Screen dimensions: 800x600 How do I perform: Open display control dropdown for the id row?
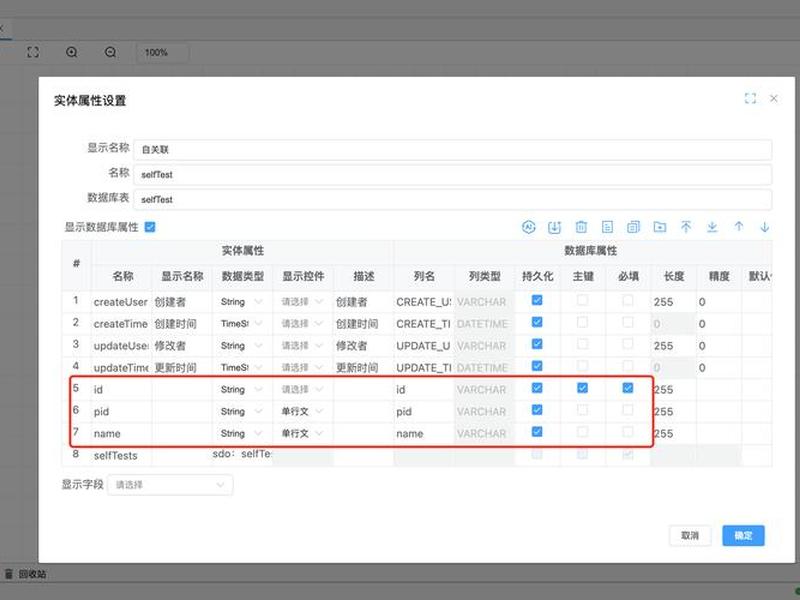(303, 390)
